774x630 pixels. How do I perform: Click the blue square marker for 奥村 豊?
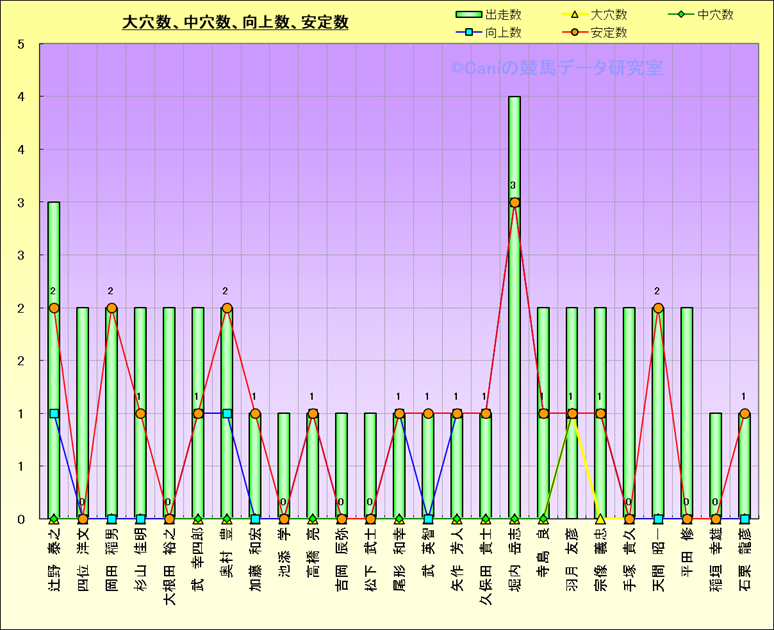pos(227,413)
